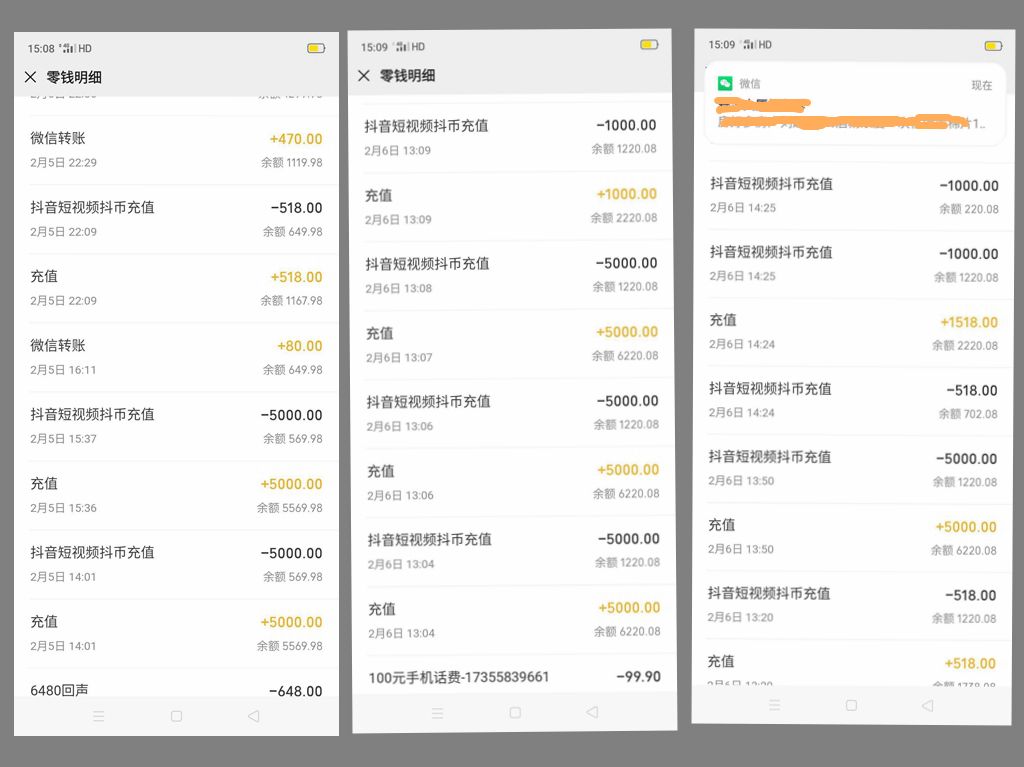
Task: Tap the home button on the middle phone
Action: [x=515, y=712]
